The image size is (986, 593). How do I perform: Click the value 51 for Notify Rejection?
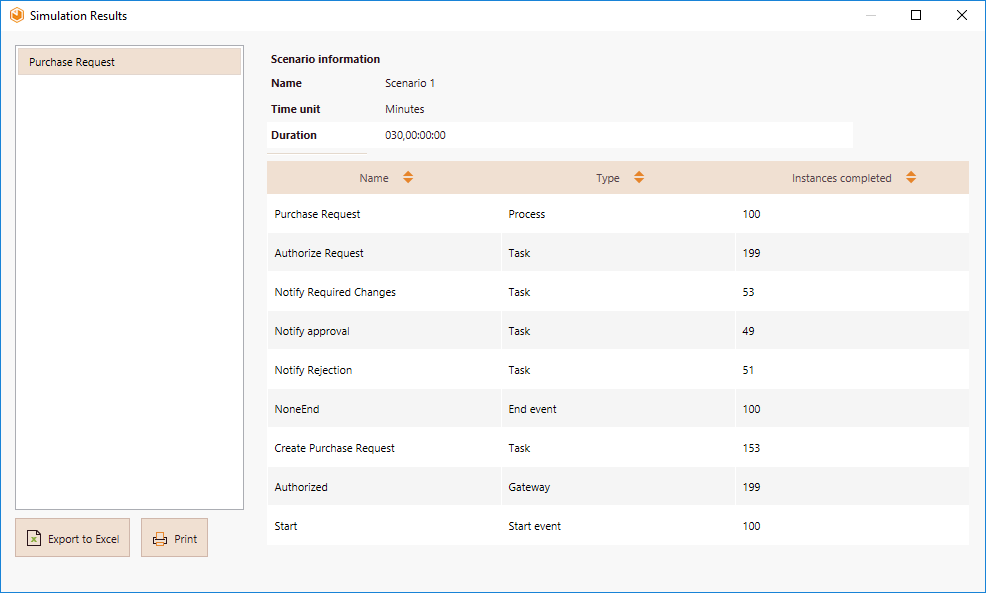(748, 370)
